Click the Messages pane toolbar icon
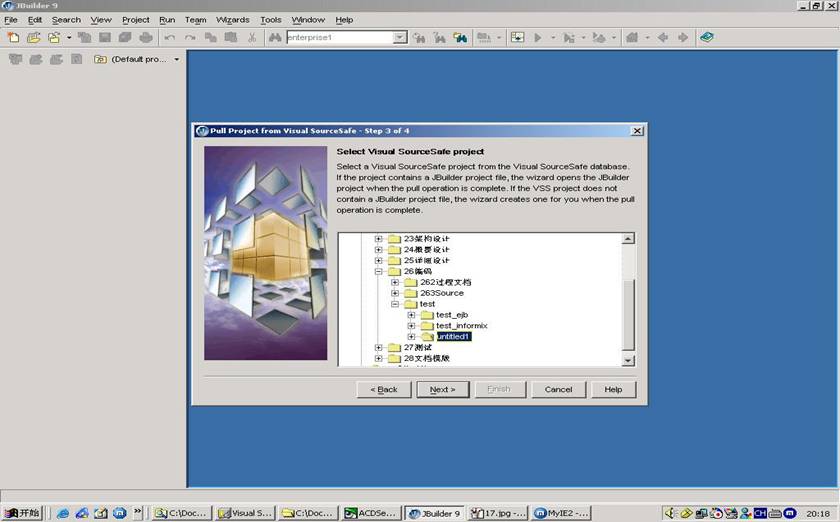This screenshot has height=522, width=840. pos(517,38)
